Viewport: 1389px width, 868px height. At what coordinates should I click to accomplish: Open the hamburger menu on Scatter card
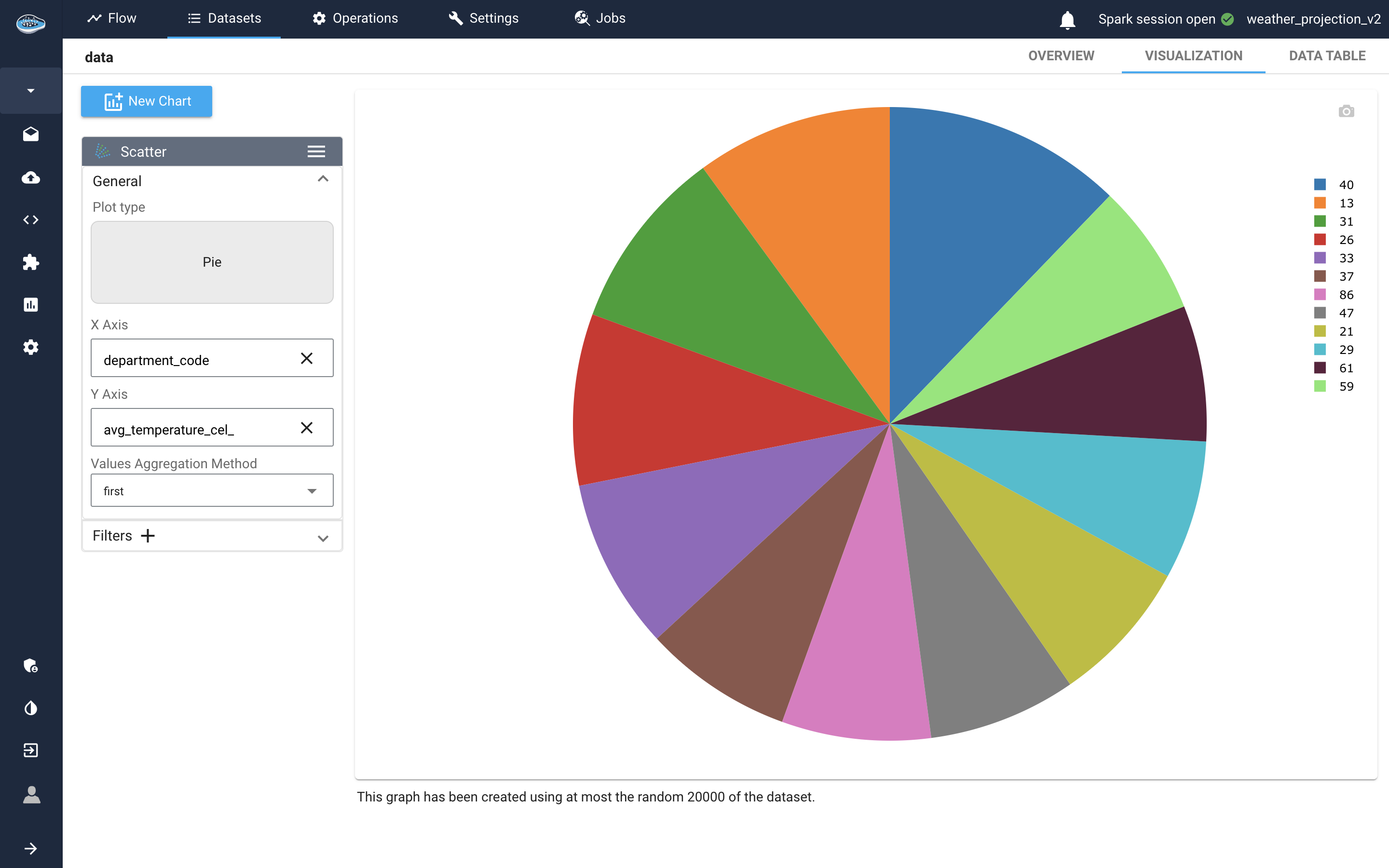(316, 151)
